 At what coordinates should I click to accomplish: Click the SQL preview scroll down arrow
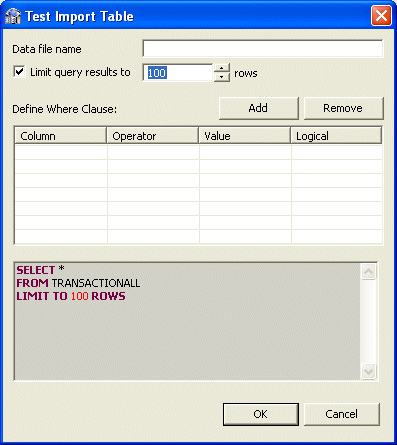pos(368,371)
